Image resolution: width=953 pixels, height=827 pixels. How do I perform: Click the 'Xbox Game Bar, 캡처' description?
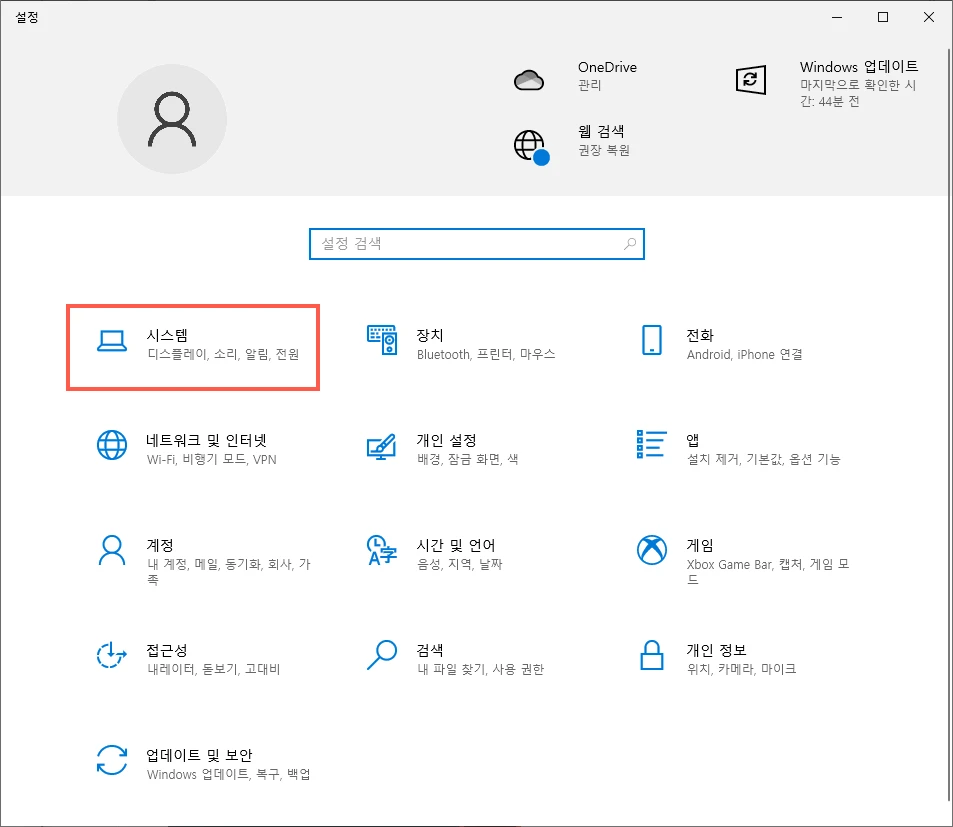[x=768, y=572]
